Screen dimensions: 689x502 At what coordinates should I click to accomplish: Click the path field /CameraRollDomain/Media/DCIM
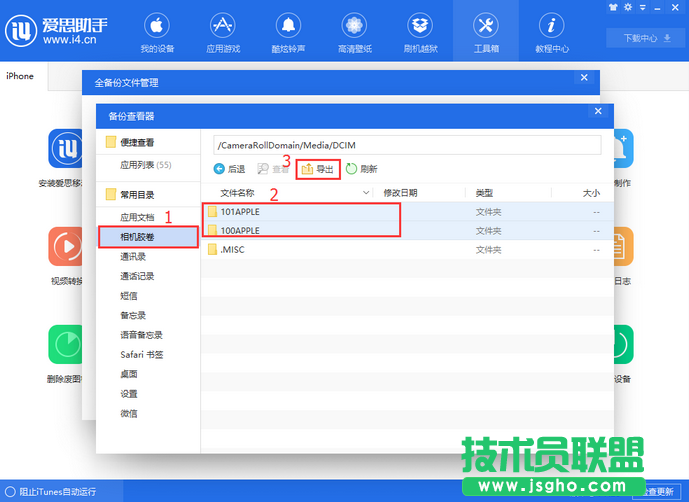pos(407,145)
